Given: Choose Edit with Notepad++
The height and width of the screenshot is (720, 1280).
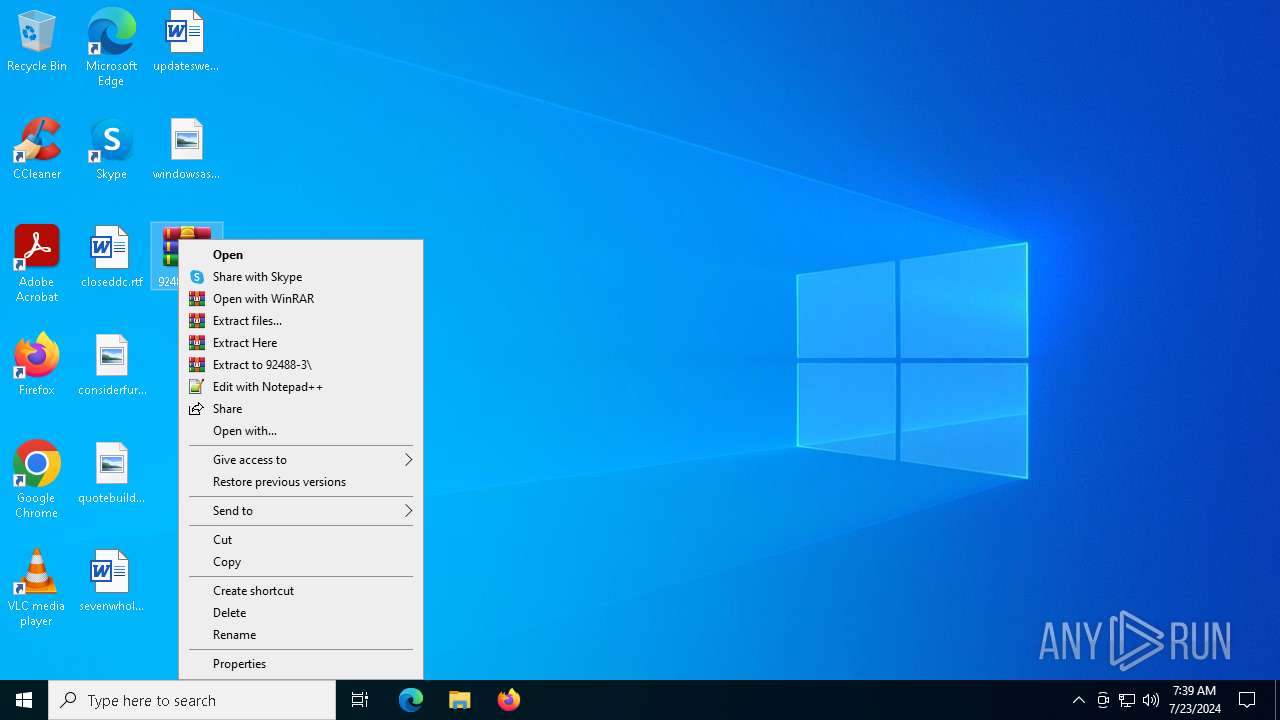Looking at the screenshot, I should [x=301, y=387].
